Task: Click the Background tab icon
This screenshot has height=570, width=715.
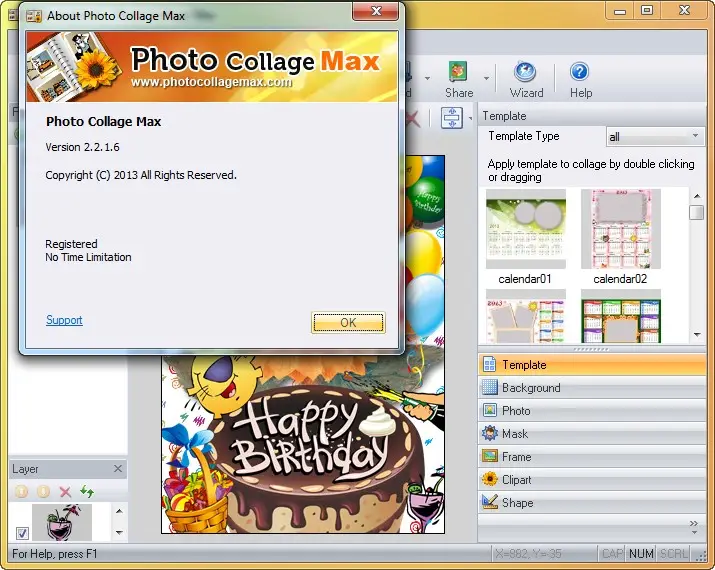Action: 489,387
